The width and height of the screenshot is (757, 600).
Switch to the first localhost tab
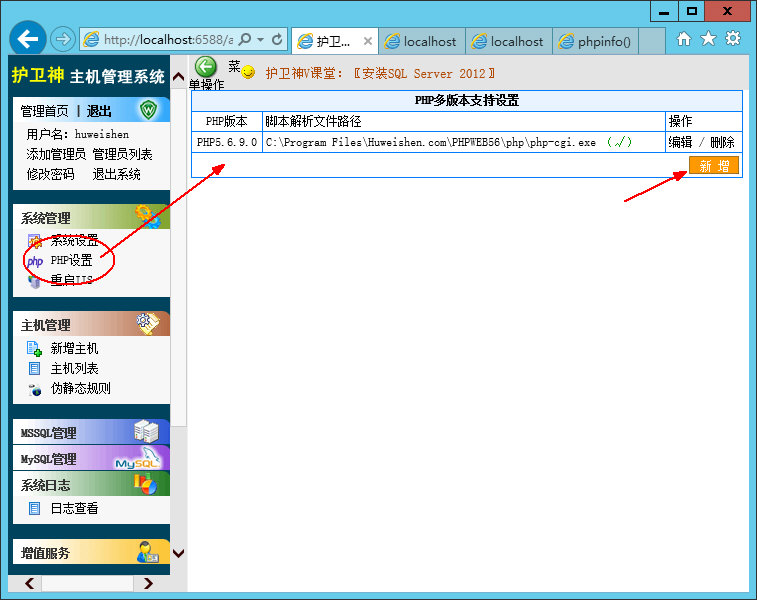click(422, 42)
